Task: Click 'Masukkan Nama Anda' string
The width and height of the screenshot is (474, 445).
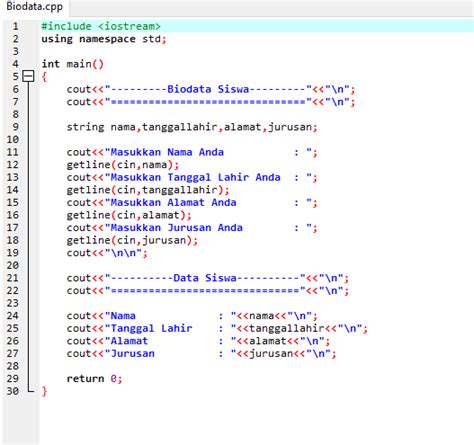Action: 167,152
